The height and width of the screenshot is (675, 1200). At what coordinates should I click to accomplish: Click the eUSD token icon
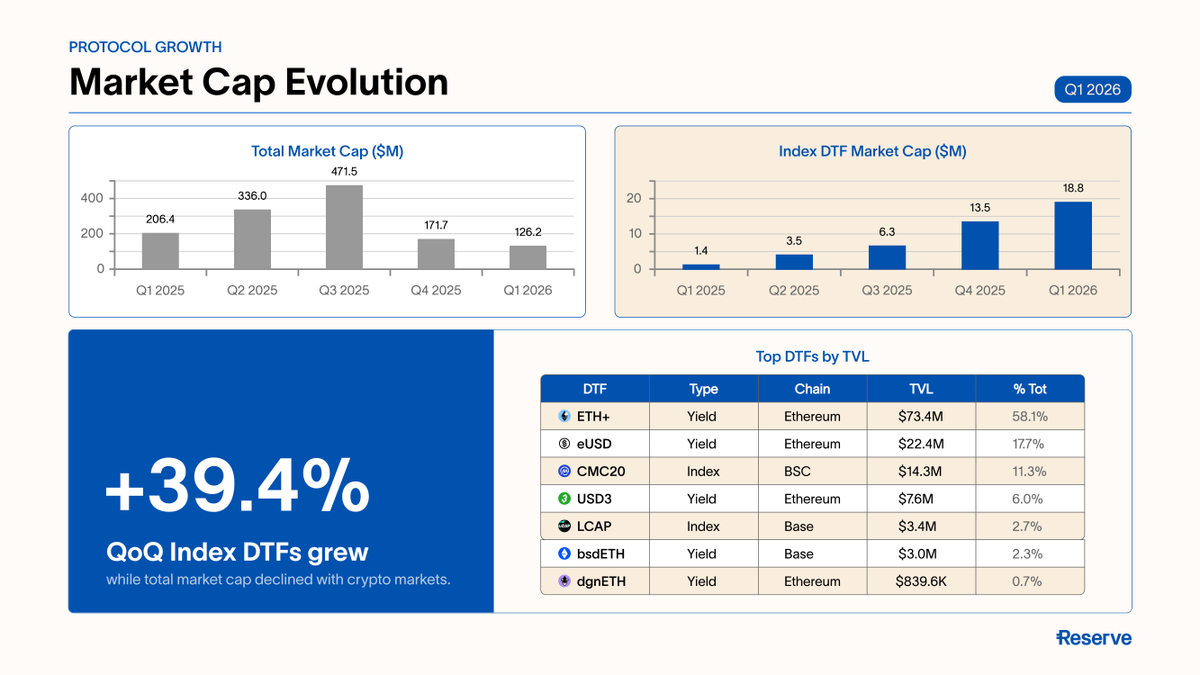[x=564, y=444]
